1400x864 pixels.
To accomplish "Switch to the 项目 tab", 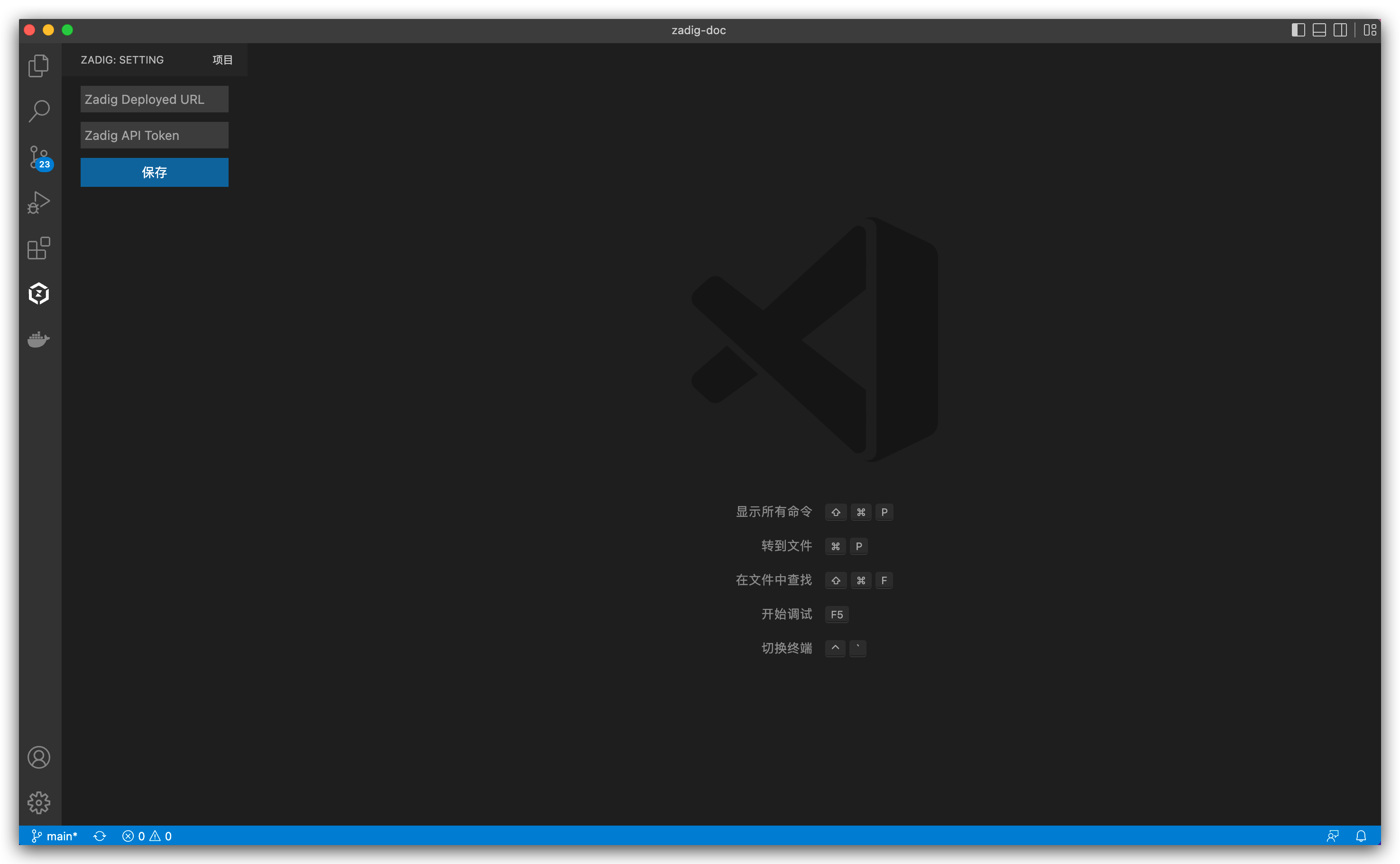I will tap(222, 59).
